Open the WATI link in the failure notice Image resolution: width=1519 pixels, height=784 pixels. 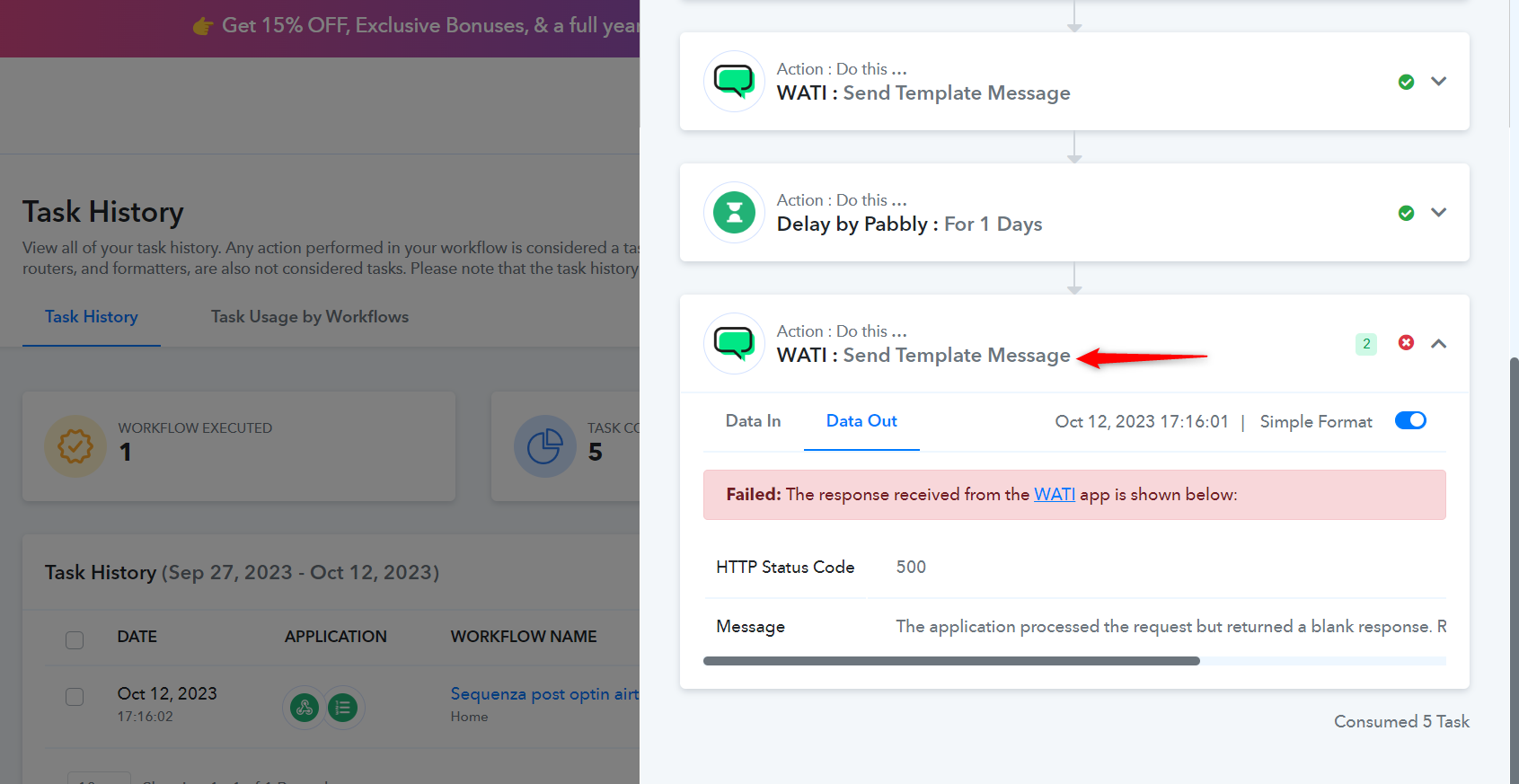[x=1055, y=495]
